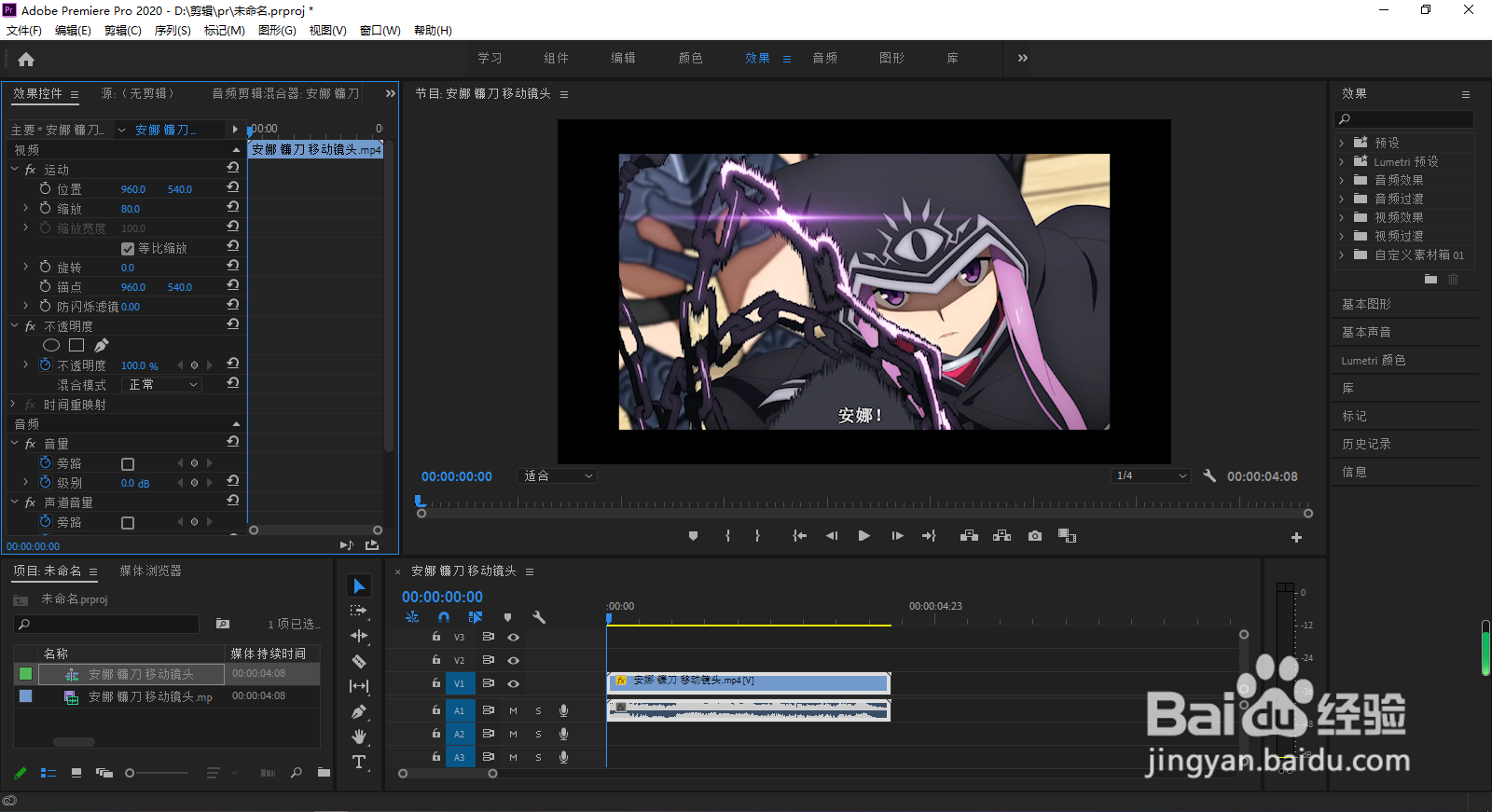1492x812 pixels.
Task: Click the Lift button
Action: coord(969,536)
